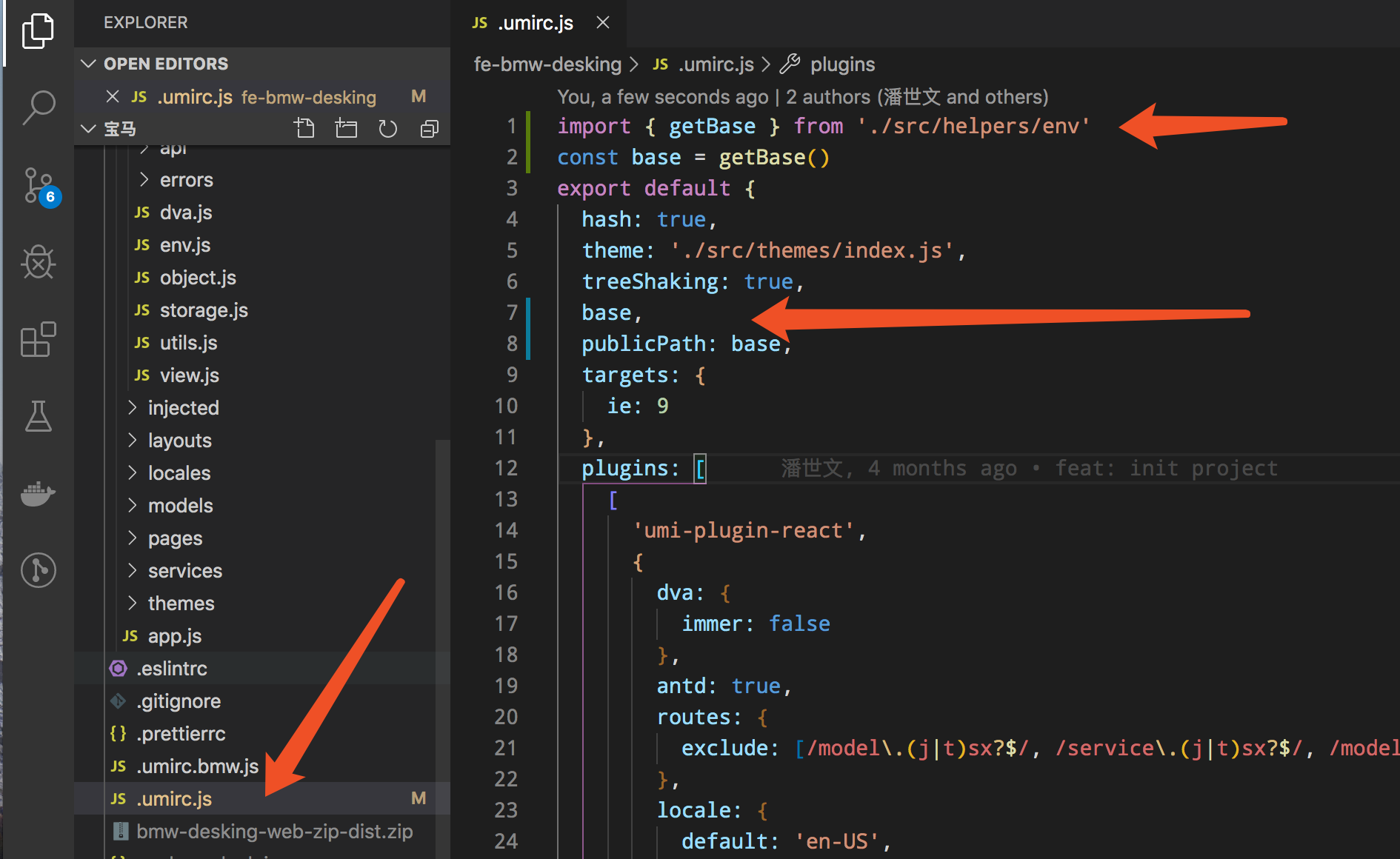Image resolution: width=1400 pixels, height=859 pixels.
Task: Click the 'en-US' locale default value
Action: pos(836,841)
